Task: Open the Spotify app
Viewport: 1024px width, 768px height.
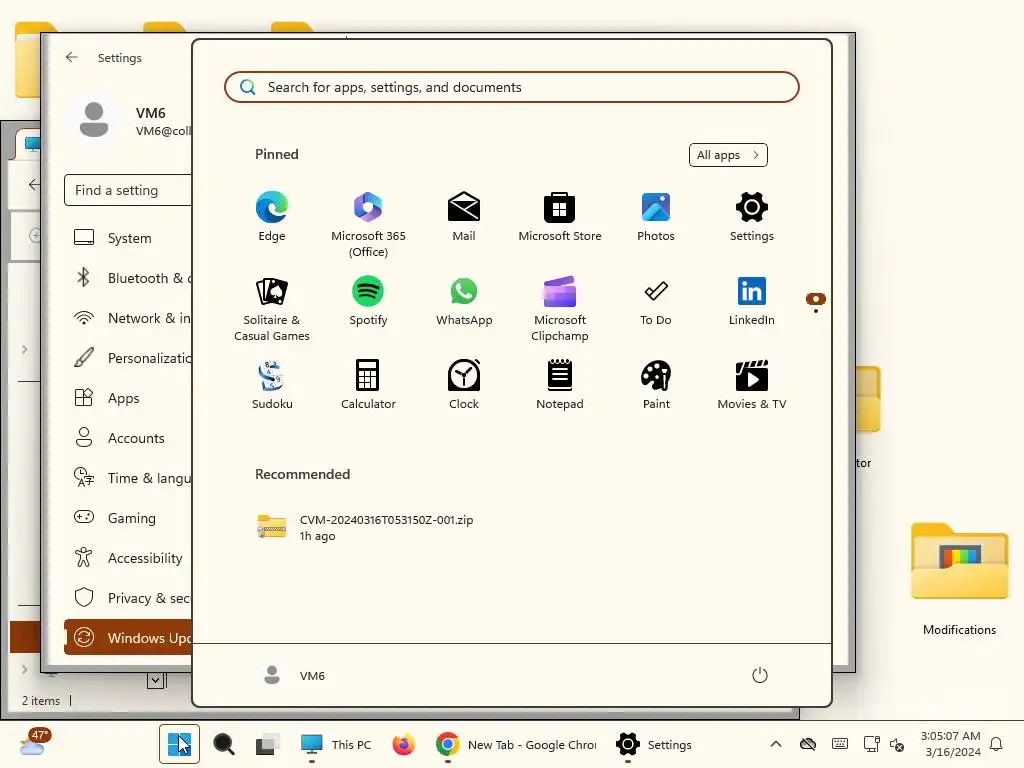Action: [x=368, y=301]
